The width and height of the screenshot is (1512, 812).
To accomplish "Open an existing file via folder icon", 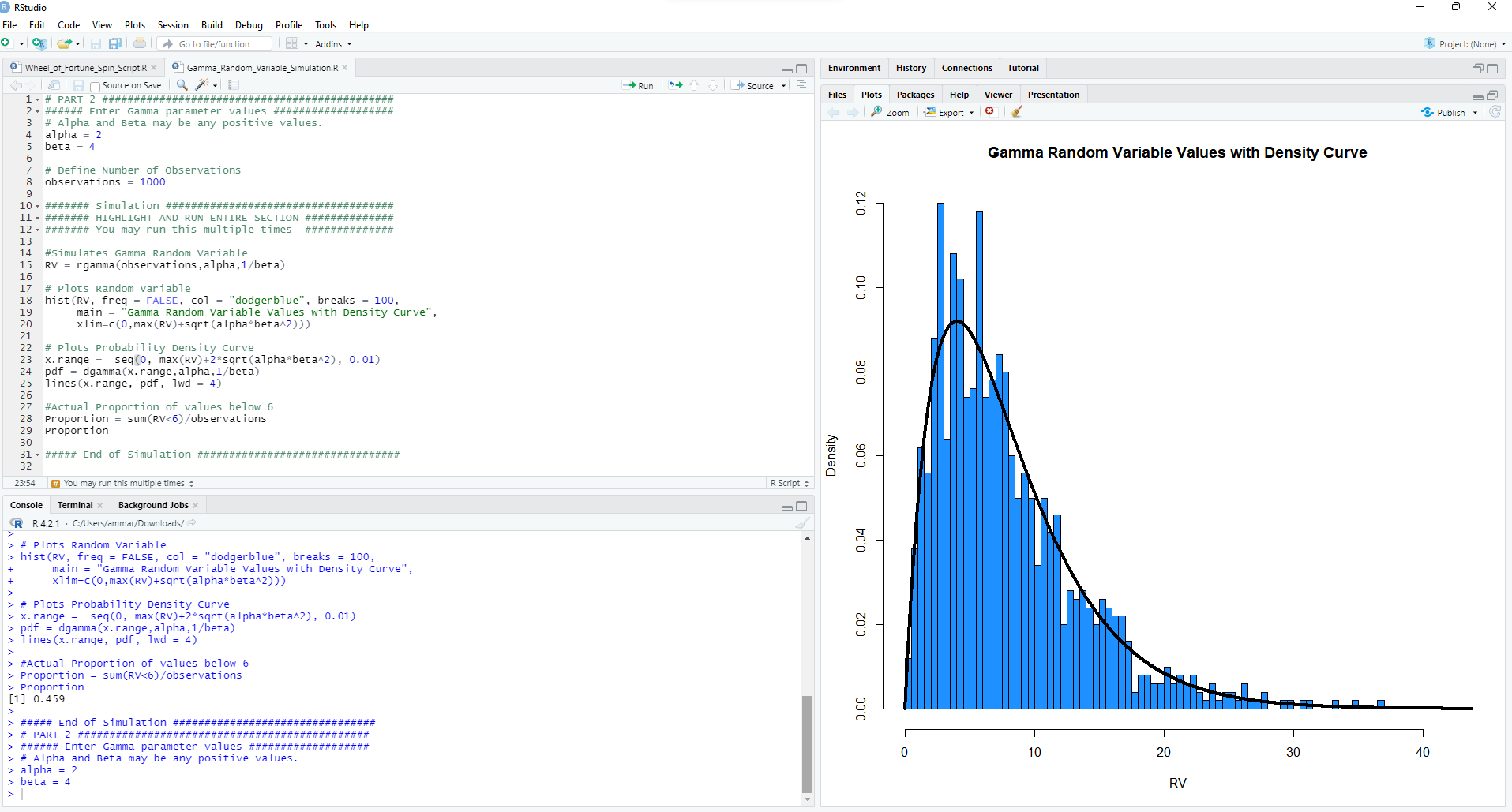I will pos(65,43).
